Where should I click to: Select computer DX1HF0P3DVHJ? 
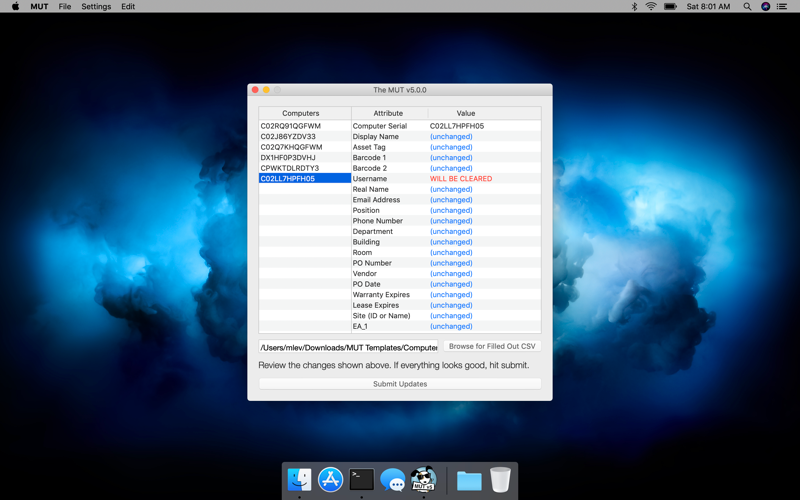pyautogui.click(x=305, y=157)
